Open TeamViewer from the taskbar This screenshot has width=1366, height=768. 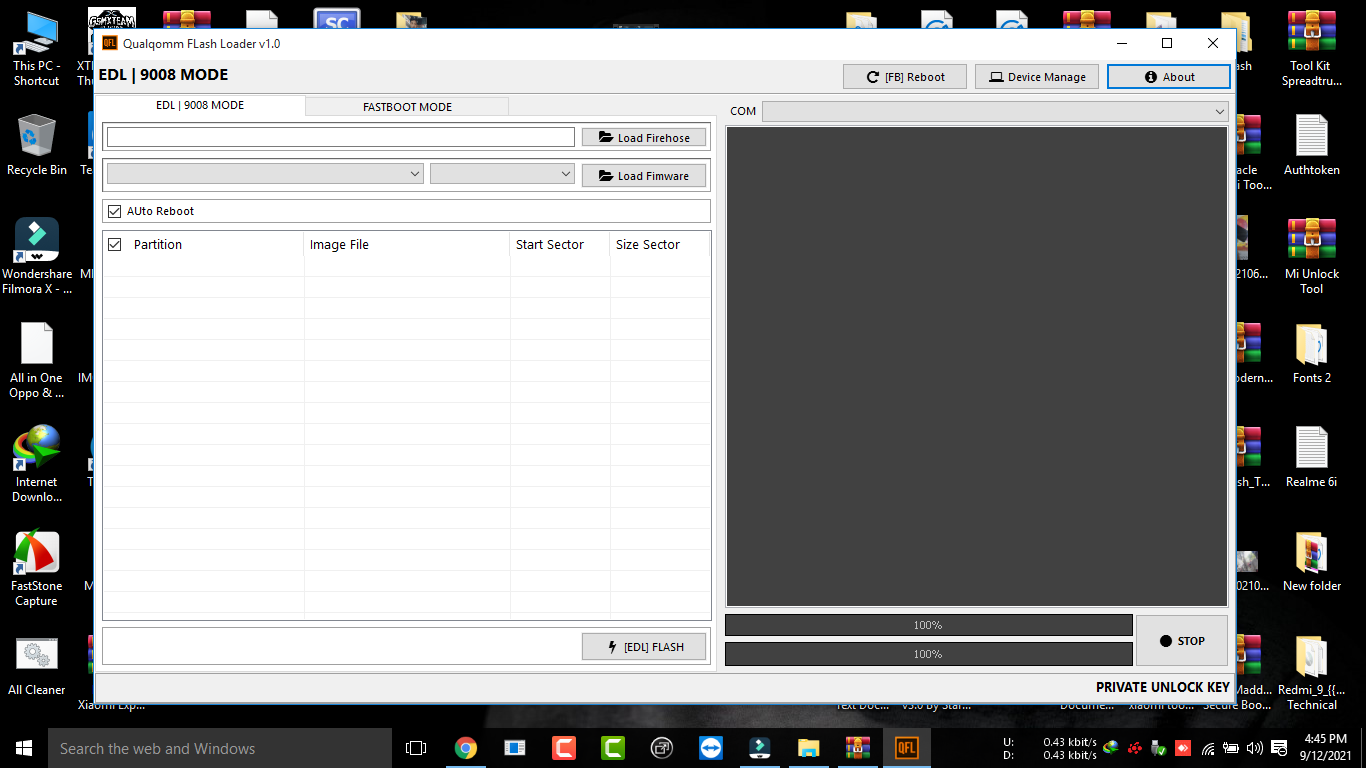[710, 748]
